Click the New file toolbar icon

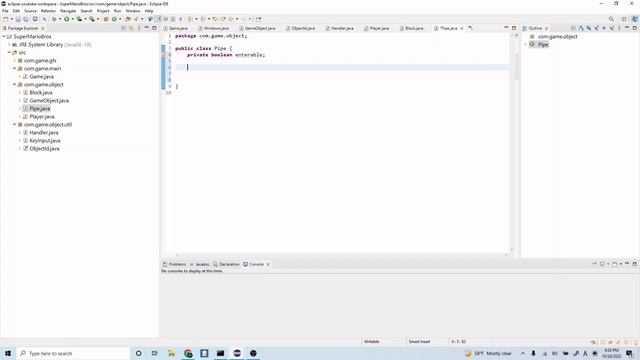pos(5,19)
